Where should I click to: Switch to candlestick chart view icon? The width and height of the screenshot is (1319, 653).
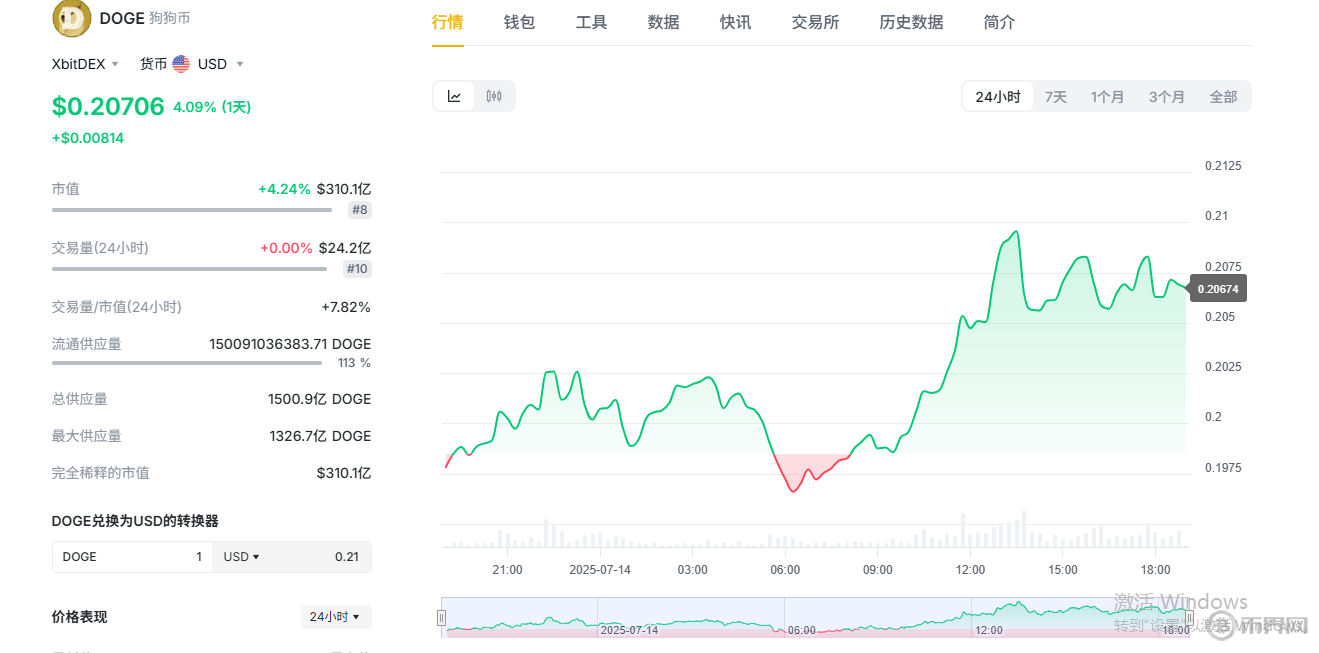click(x=493, y=96)
